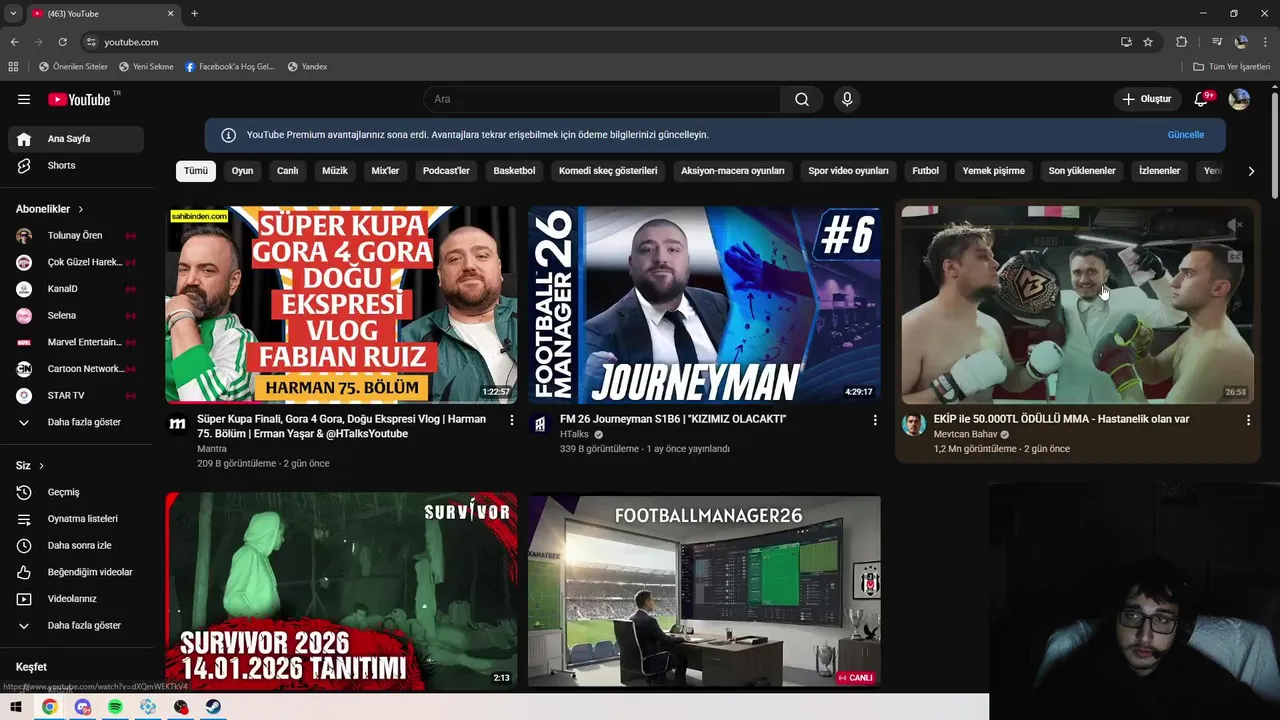Open Spotify from the taskbar
1280x720 pixels.
click(x=115, y=707)
